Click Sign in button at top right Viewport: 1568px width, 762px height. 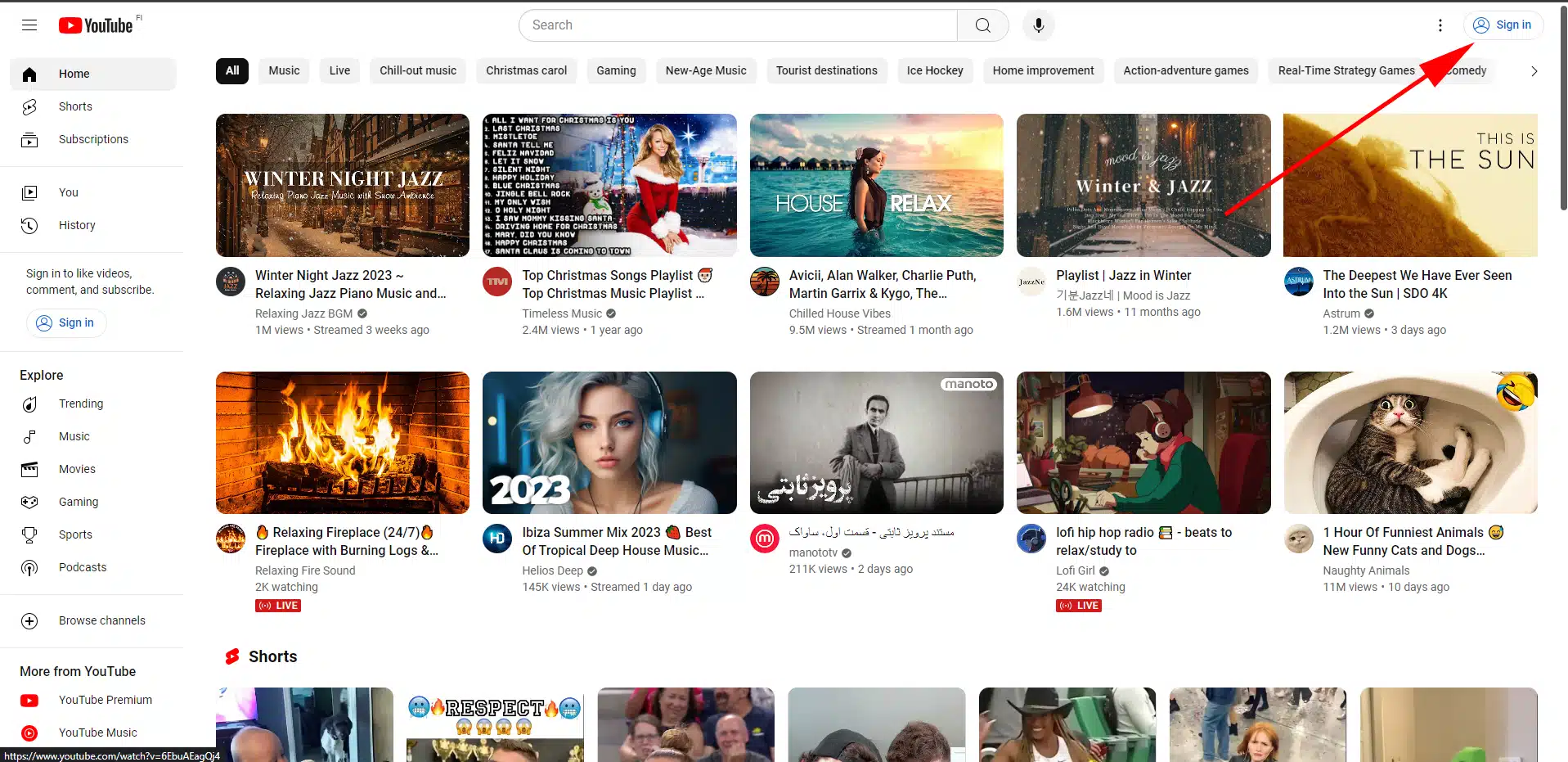point(1503,25)
